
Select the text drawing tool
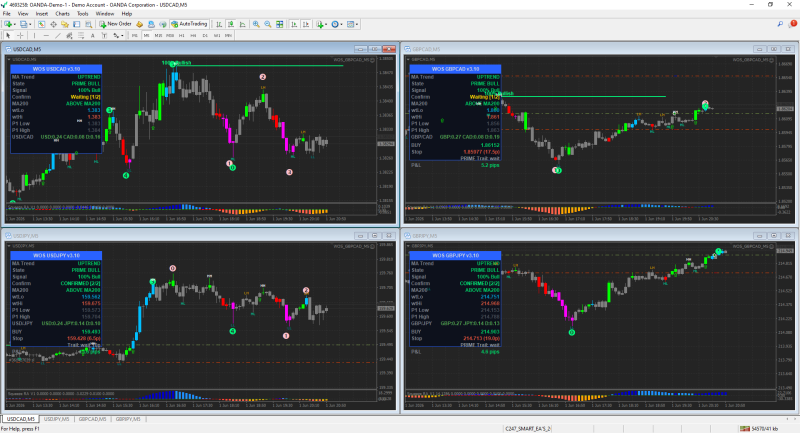[92, 36]
